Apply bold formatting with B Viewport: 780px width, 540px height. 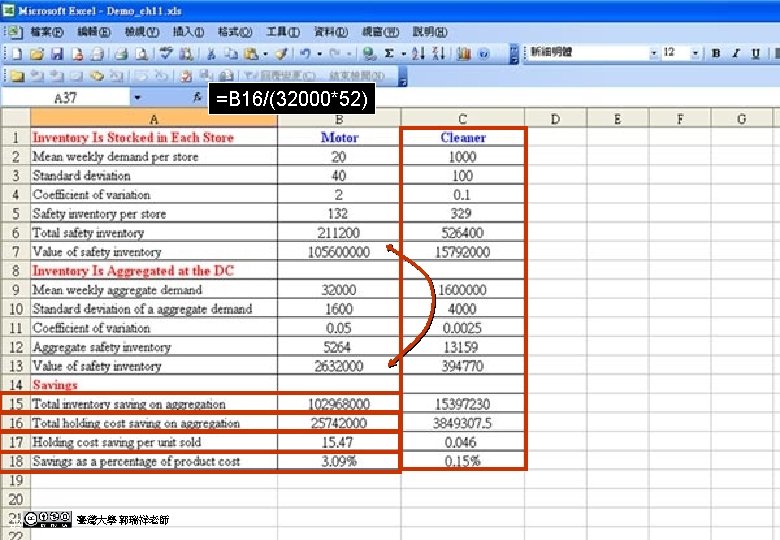coord(716,54)
